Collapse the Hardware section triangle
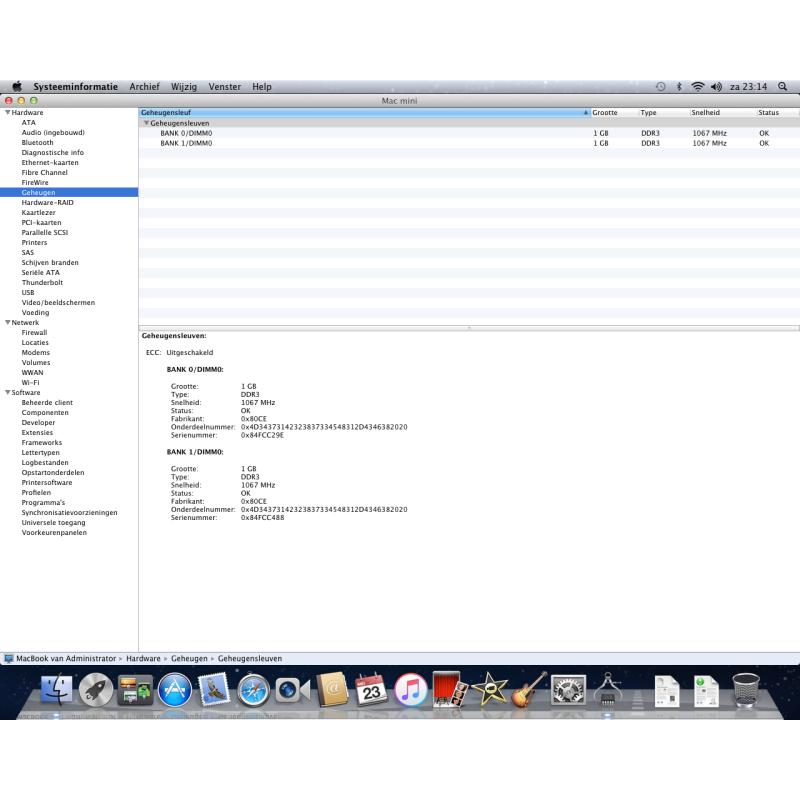This screenshot has width=800, height=800. coord(8,112)
